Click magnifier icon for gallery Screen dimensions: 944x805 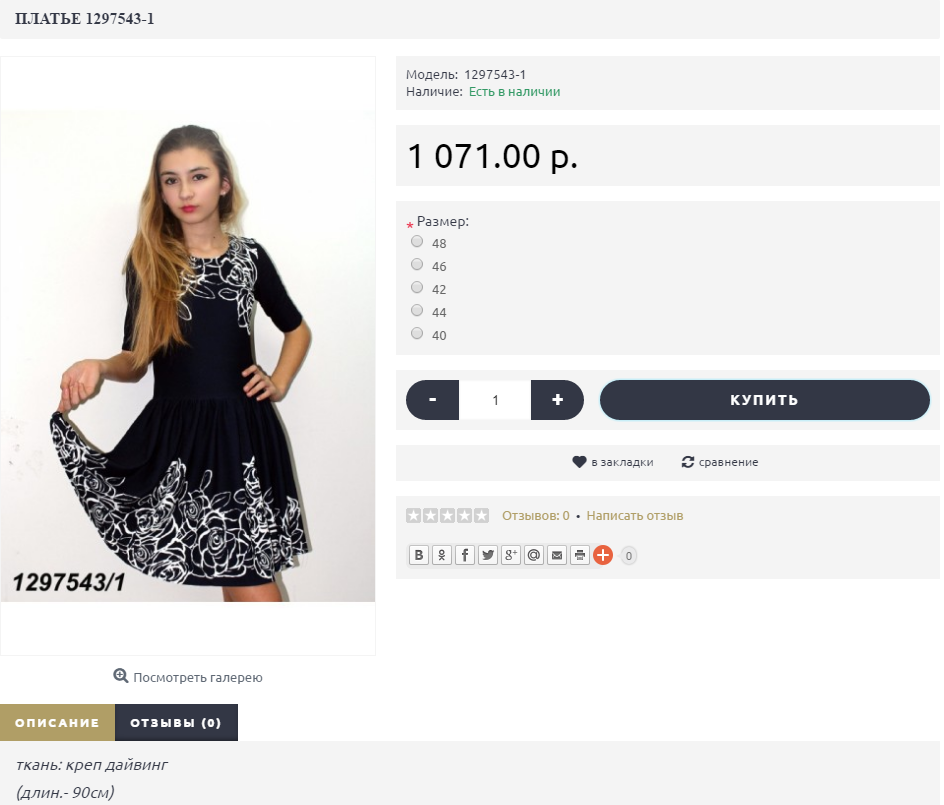point(120,676)
